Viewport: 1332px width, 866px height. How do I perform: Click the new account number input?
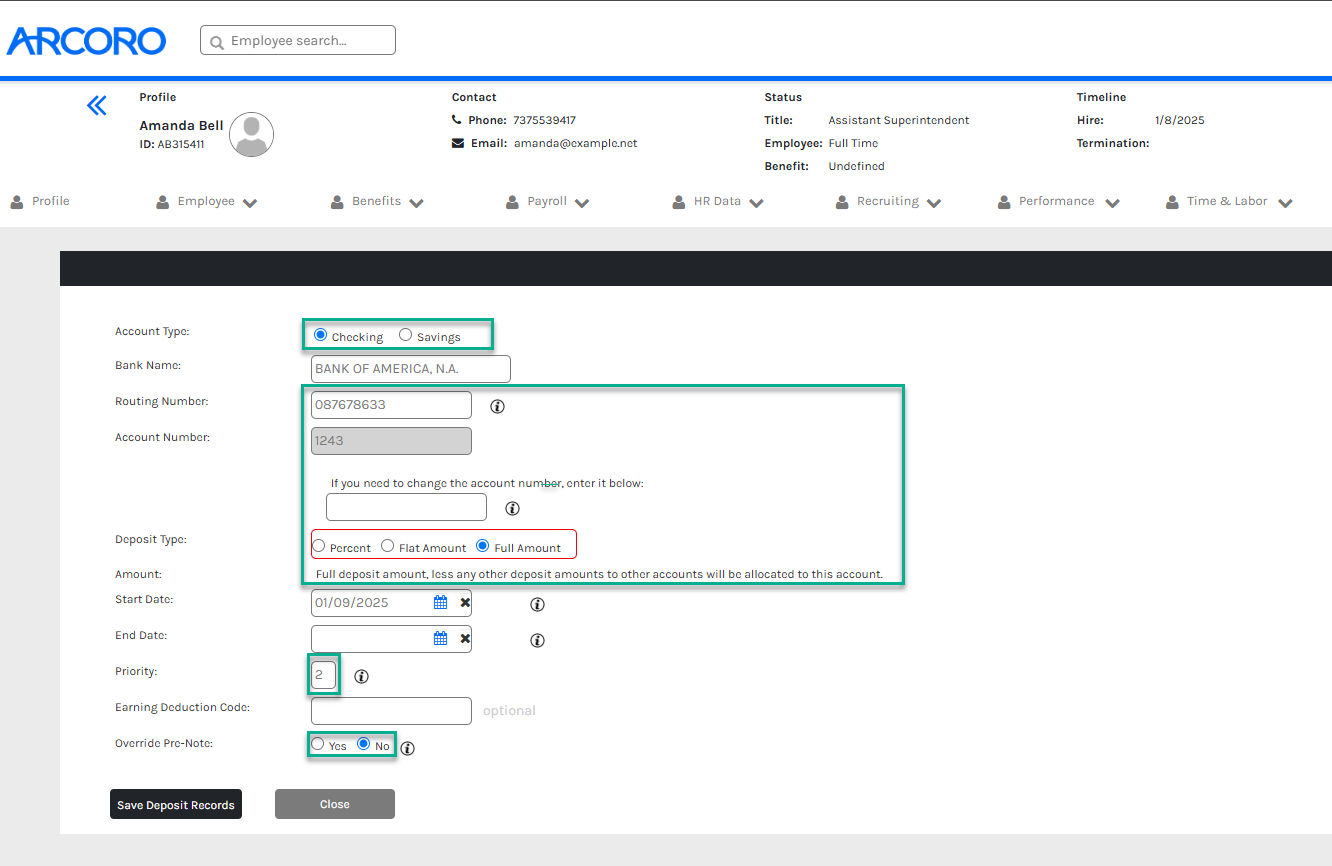tap(407, 507)
